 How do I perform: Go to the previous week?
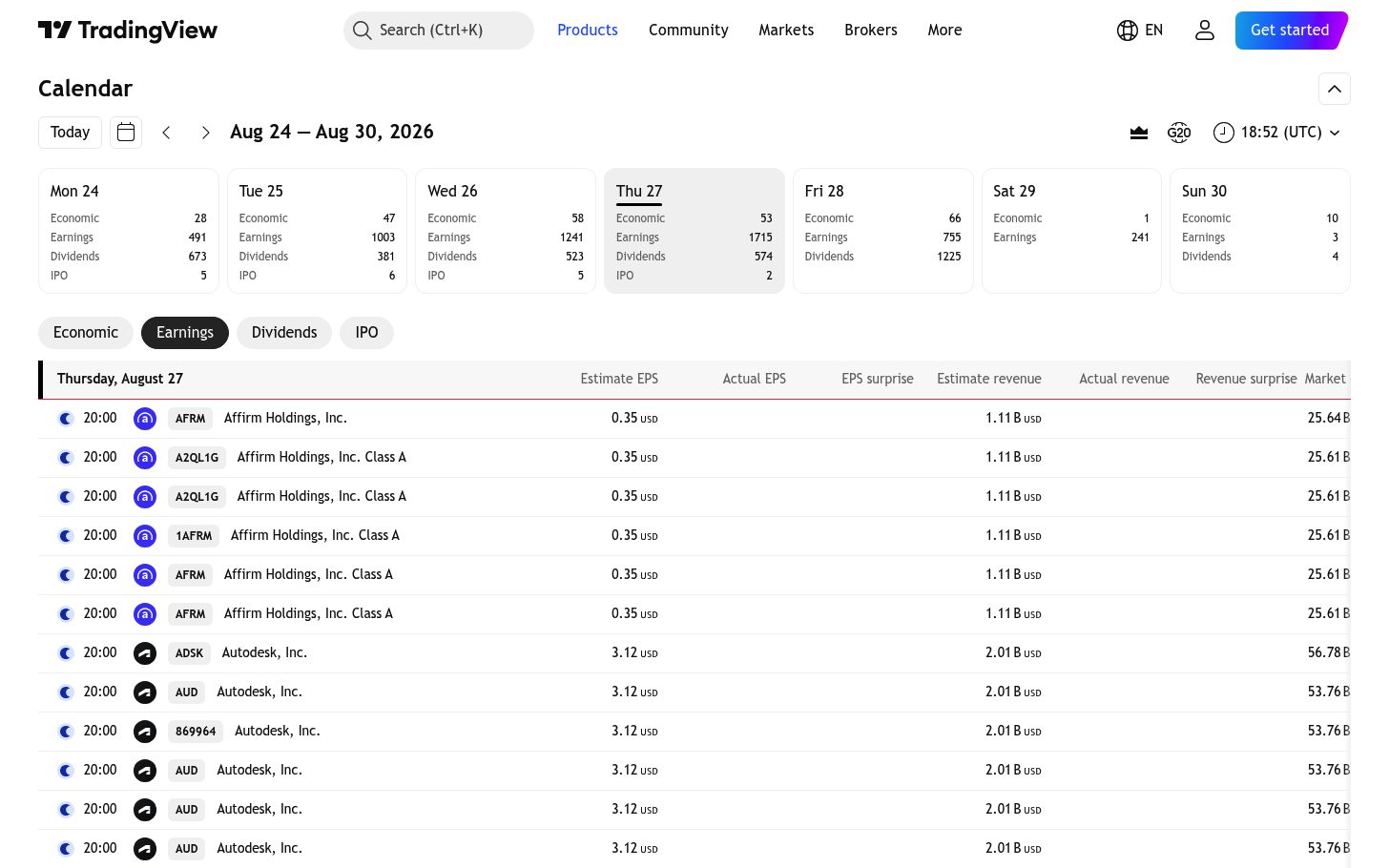166,133
